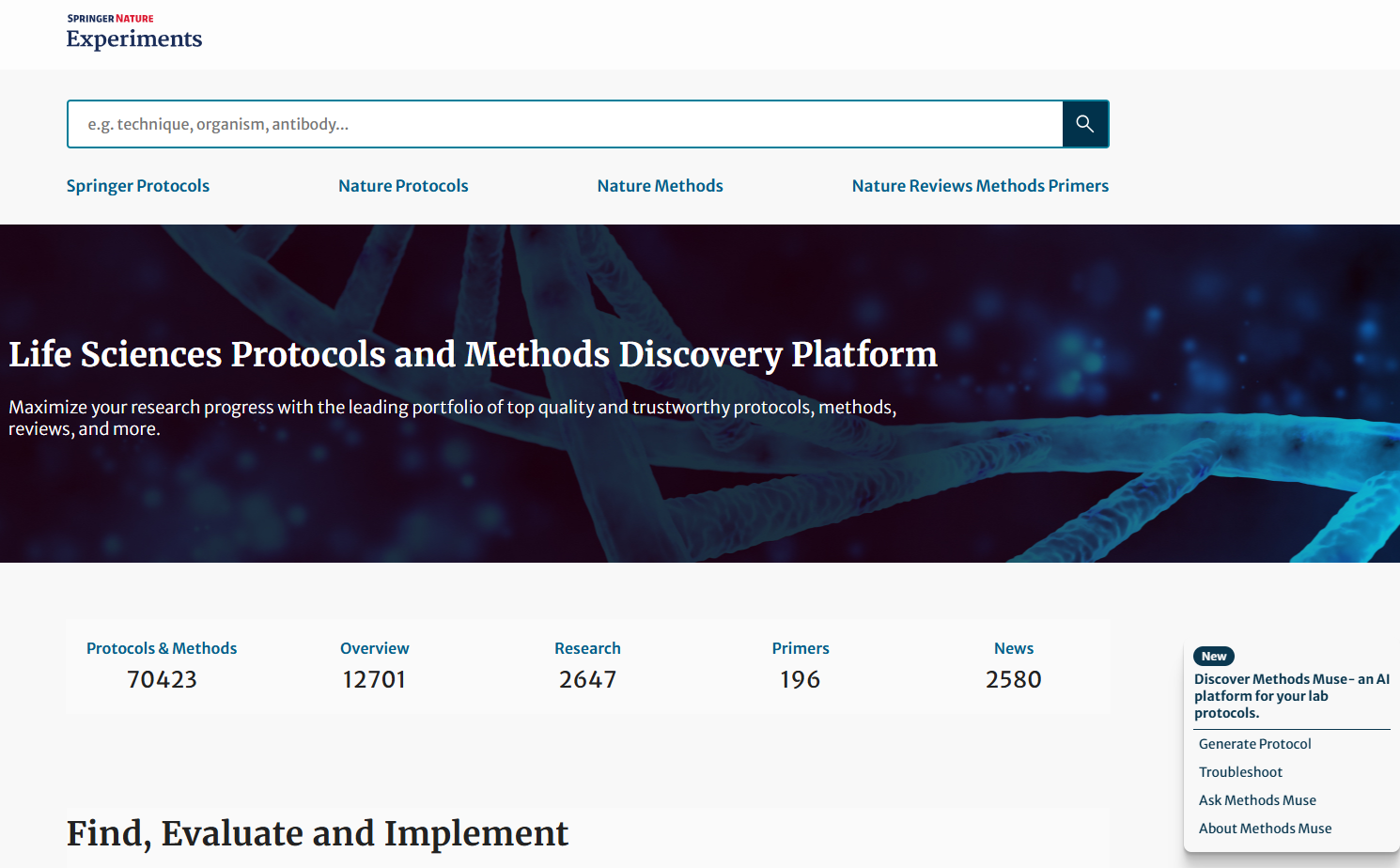Viewport: 1400px width, 868px height.
Task: Open Troubleshoot in Methods Muse panel
Action: [x=1240, y=772]
